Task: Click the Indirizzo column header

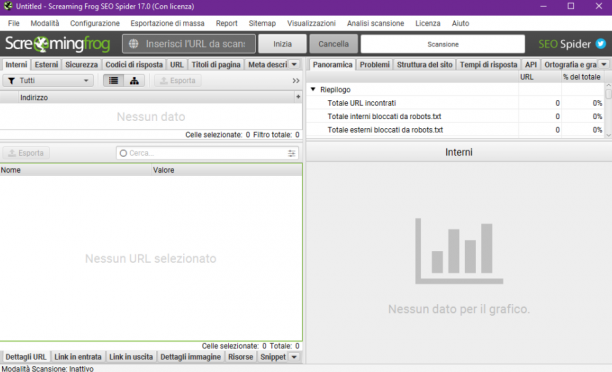Action: tap(156, 97)
